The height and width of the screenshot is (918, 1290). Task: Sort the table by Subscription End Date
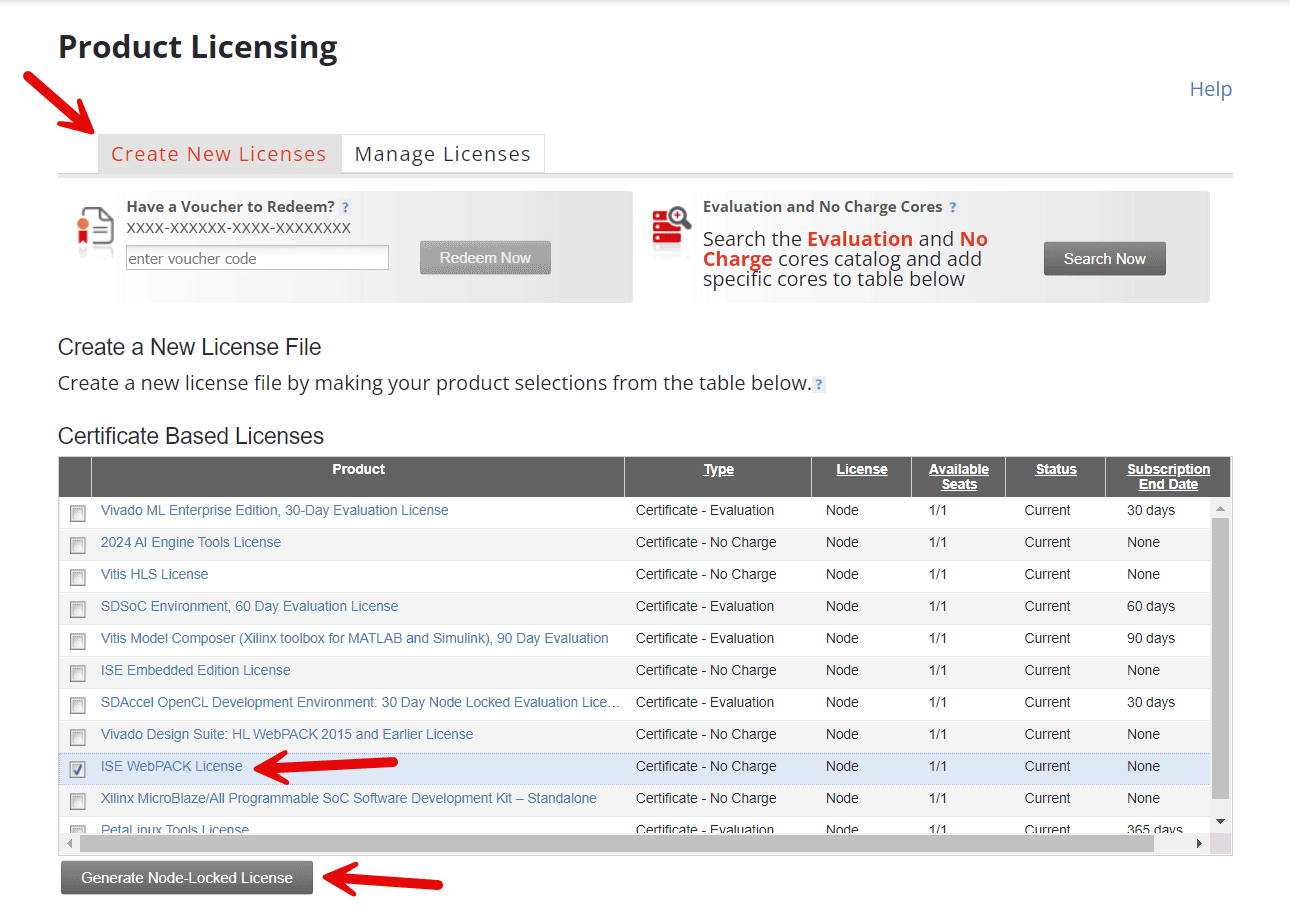click(1168, 476)
